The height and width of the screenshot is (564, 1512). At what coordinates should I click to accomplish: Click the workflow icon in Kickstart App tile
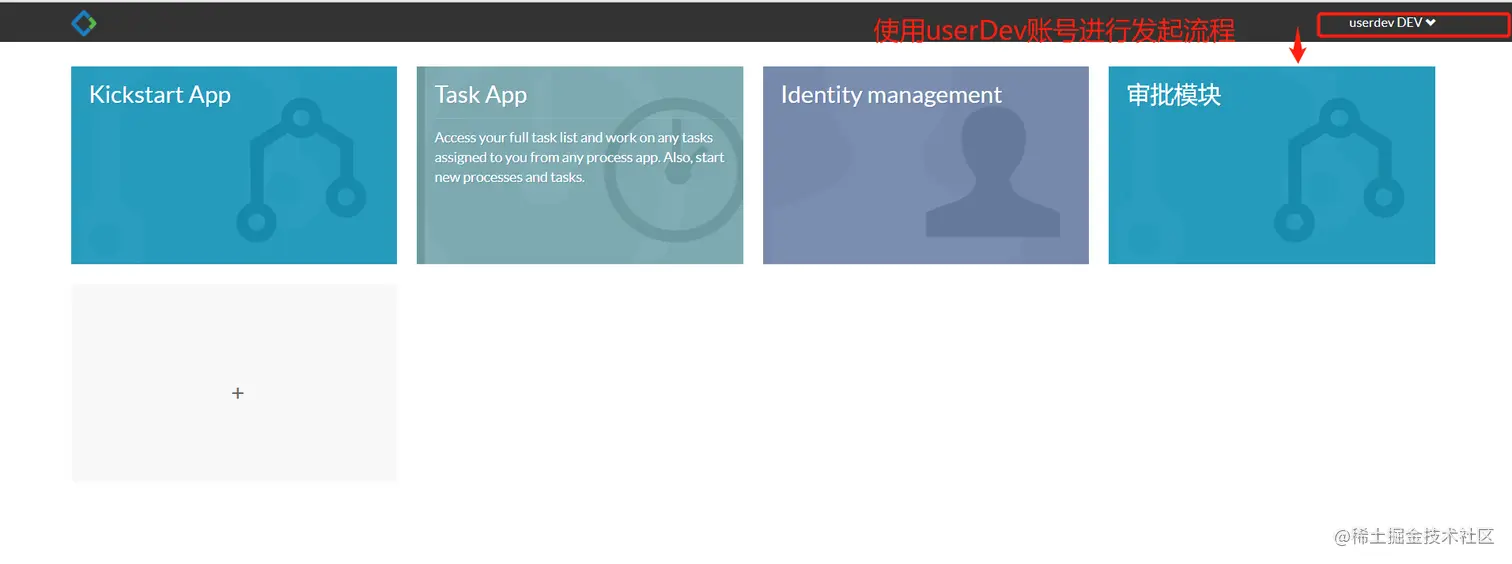[x=302, y=170]
